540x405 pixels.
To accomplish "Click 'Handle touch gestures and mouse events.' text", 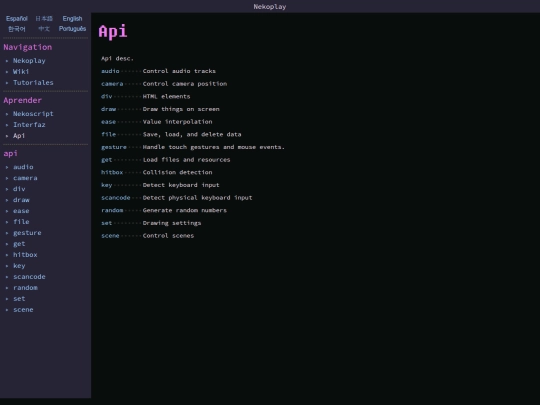I will (x=214, y=147).
